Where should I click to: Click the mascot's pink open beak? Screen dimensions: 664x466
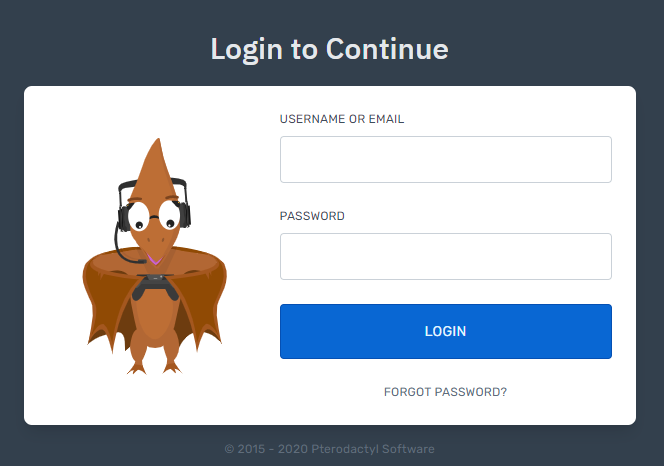click(154, 259)
